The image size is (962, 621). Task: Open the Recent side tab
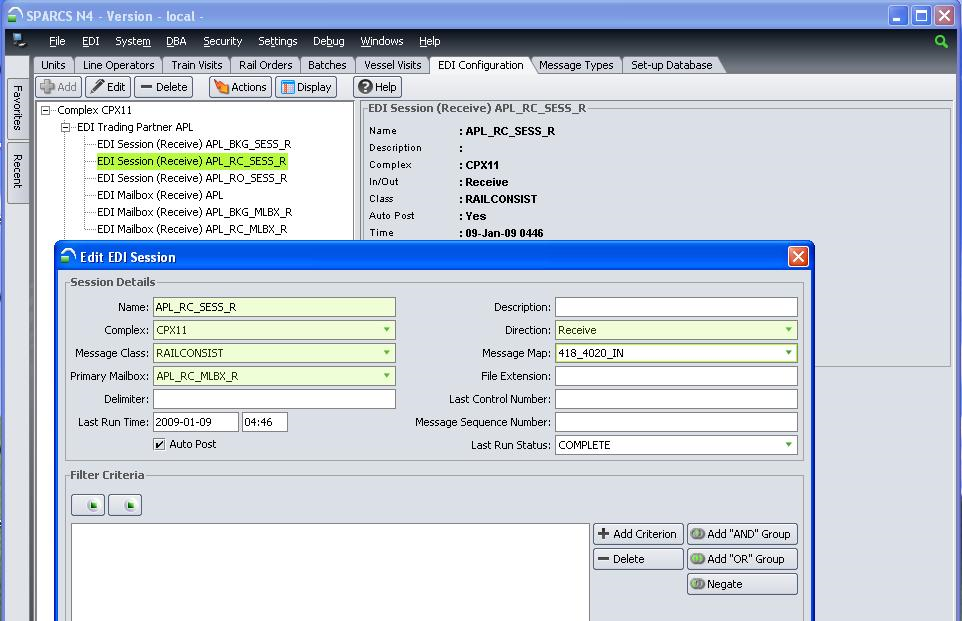pyautogui.click(x=17, y=171)
